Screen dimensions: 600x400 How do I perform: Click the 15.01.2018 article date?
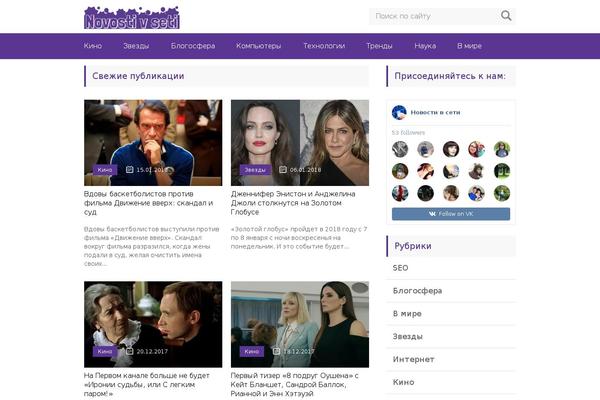(x=152, y=170)
